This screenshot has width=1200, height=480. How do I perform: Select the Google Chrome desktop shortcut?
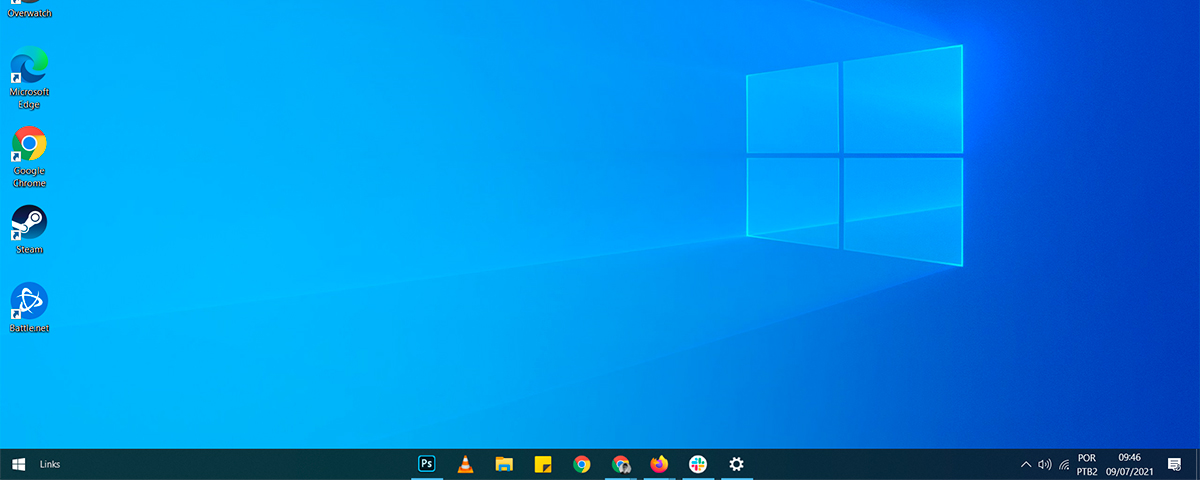29,157
